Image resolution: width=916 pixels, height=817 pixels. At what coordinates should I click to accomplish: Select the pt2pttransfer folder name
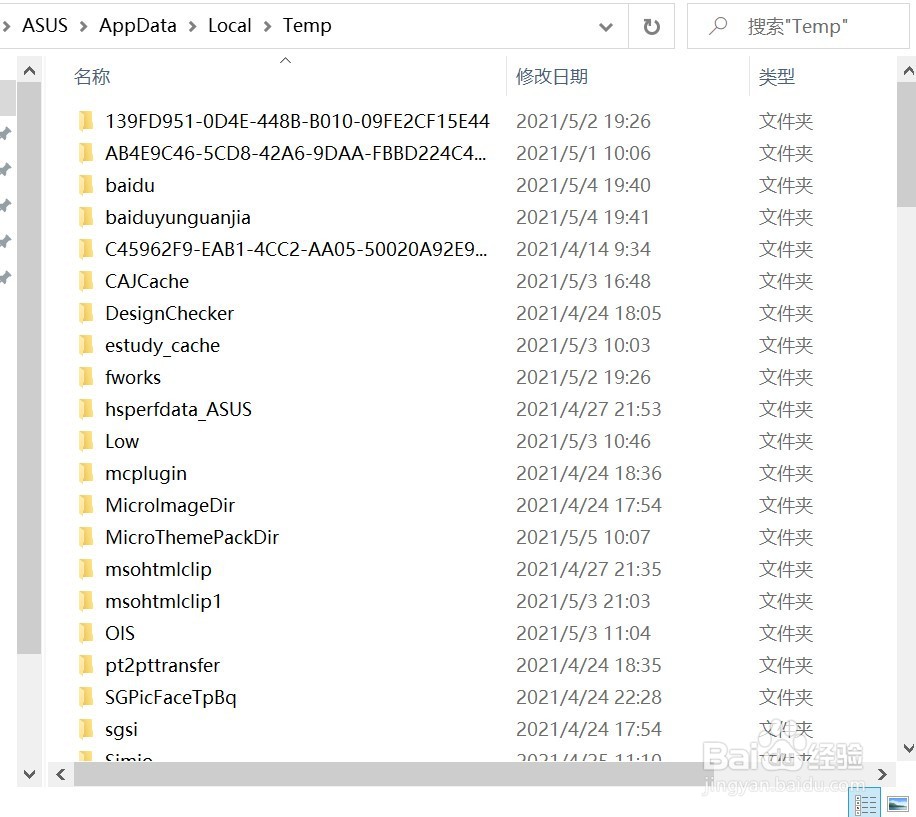[163, 666]
